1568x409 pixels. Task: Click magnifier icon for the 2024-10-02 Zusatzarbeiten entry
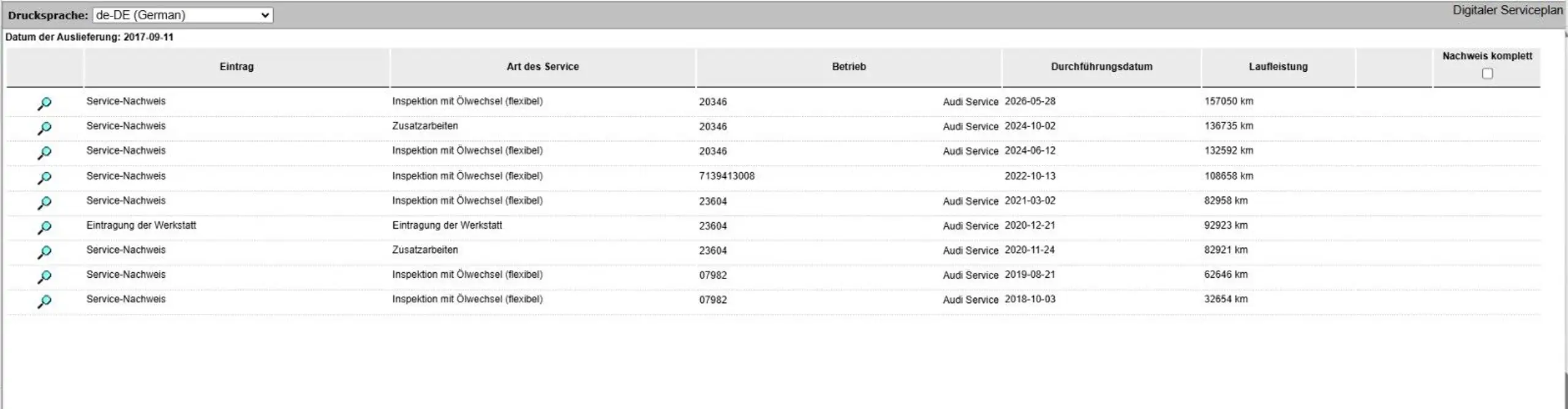(44, 128)
